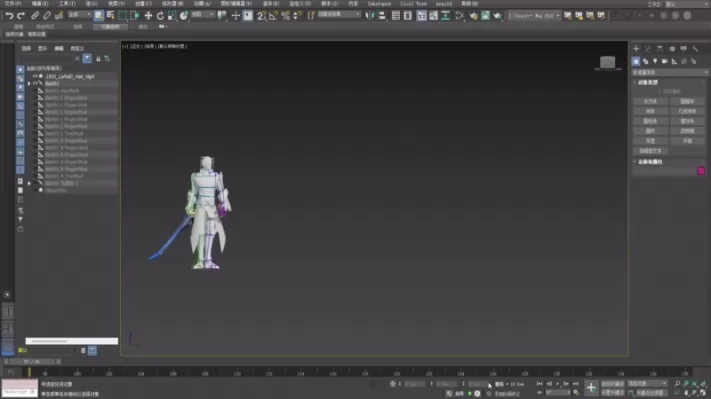The width and height of the screenshot is (711, 399).
Task: Switch to Modify command panel tab
Action: 648,49
